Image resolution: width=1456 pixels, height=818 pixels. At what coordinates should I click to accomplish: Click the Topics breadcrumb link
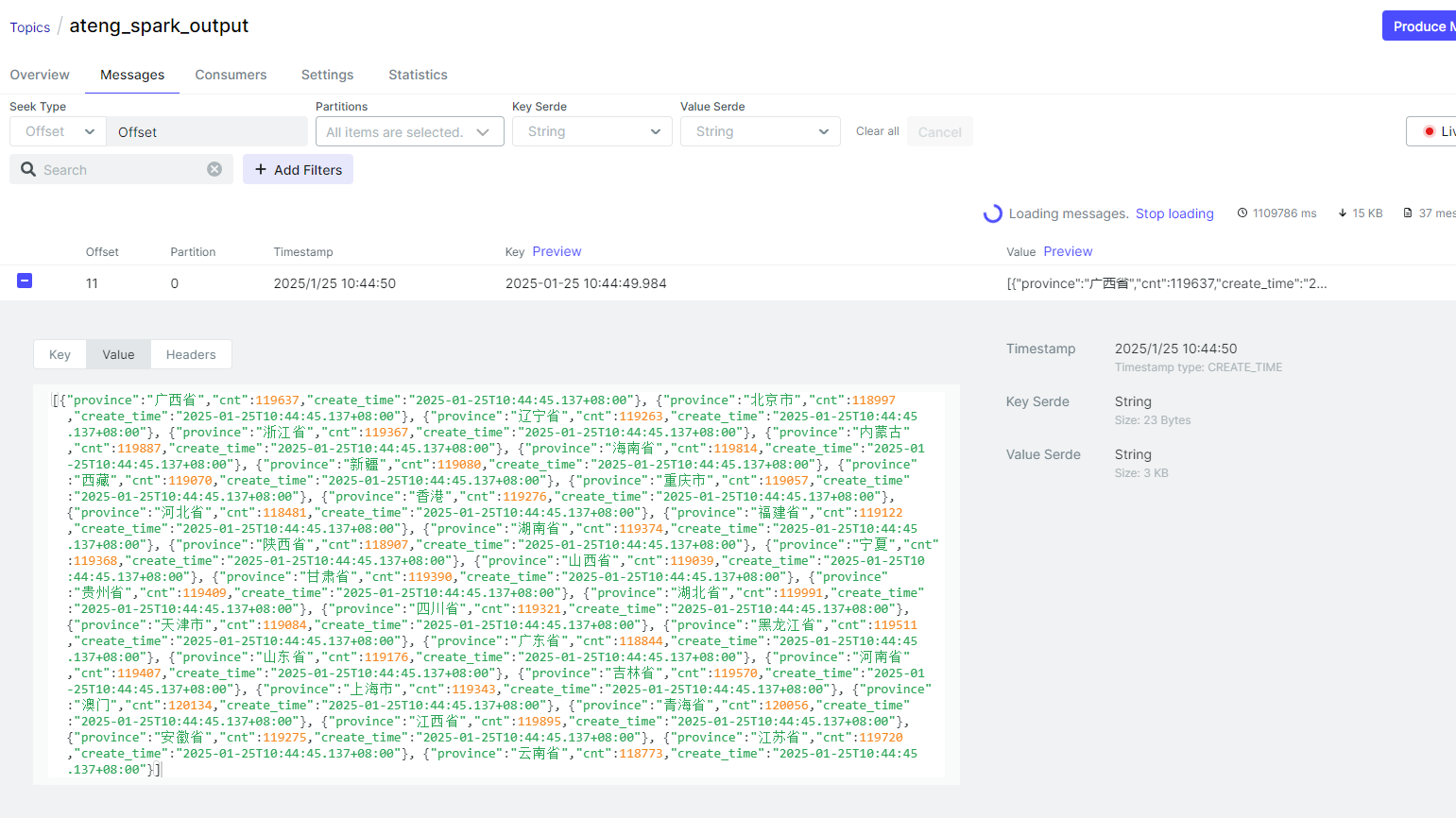[x=30, y=27]
